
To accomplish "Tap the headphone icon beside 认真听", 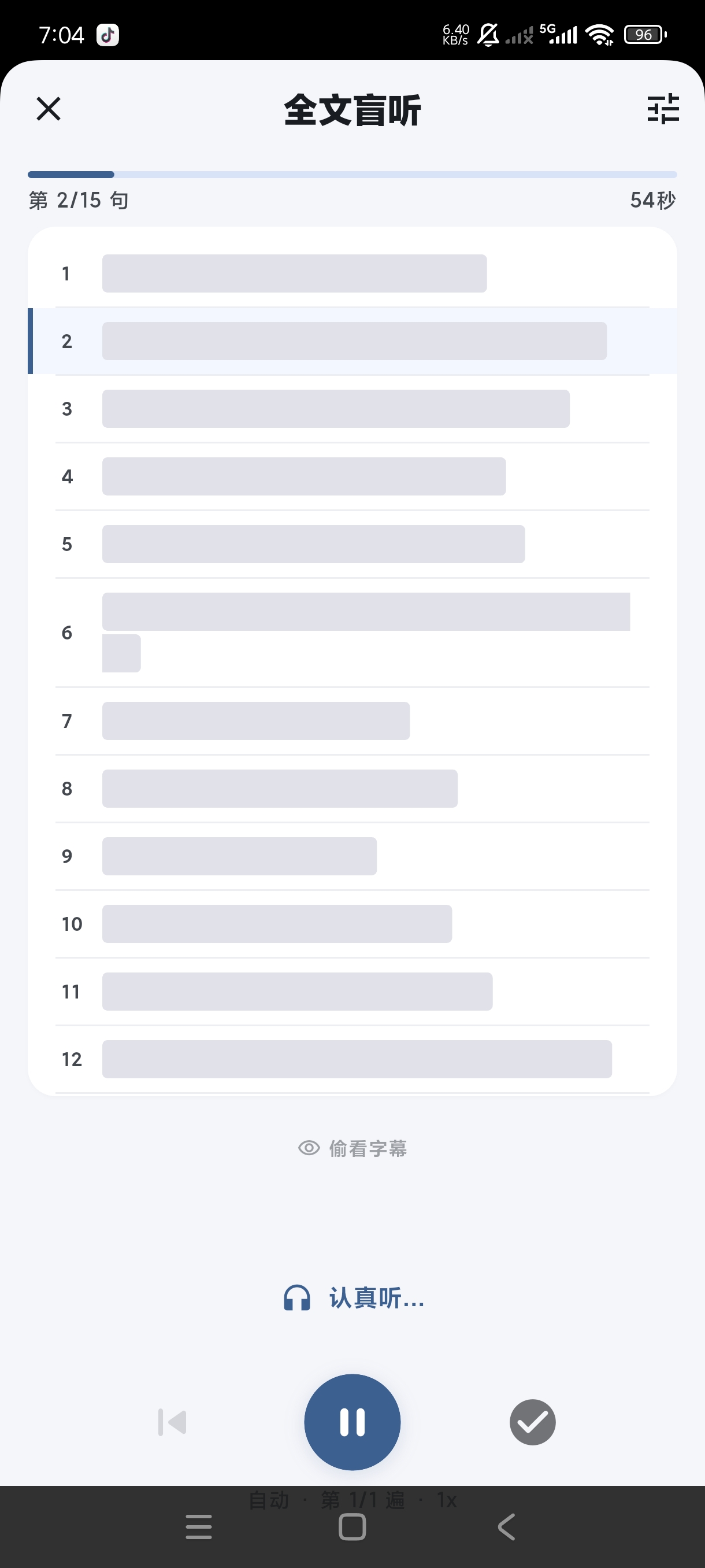I will (297, 1298).
